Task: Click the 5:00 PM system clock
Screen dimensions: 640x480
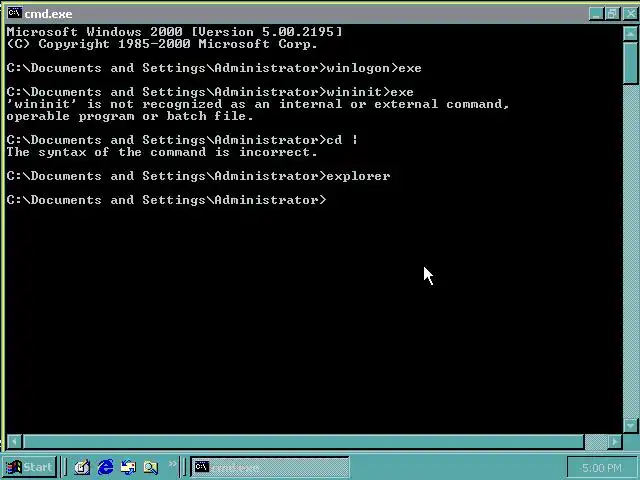Action: pos(602,468)
